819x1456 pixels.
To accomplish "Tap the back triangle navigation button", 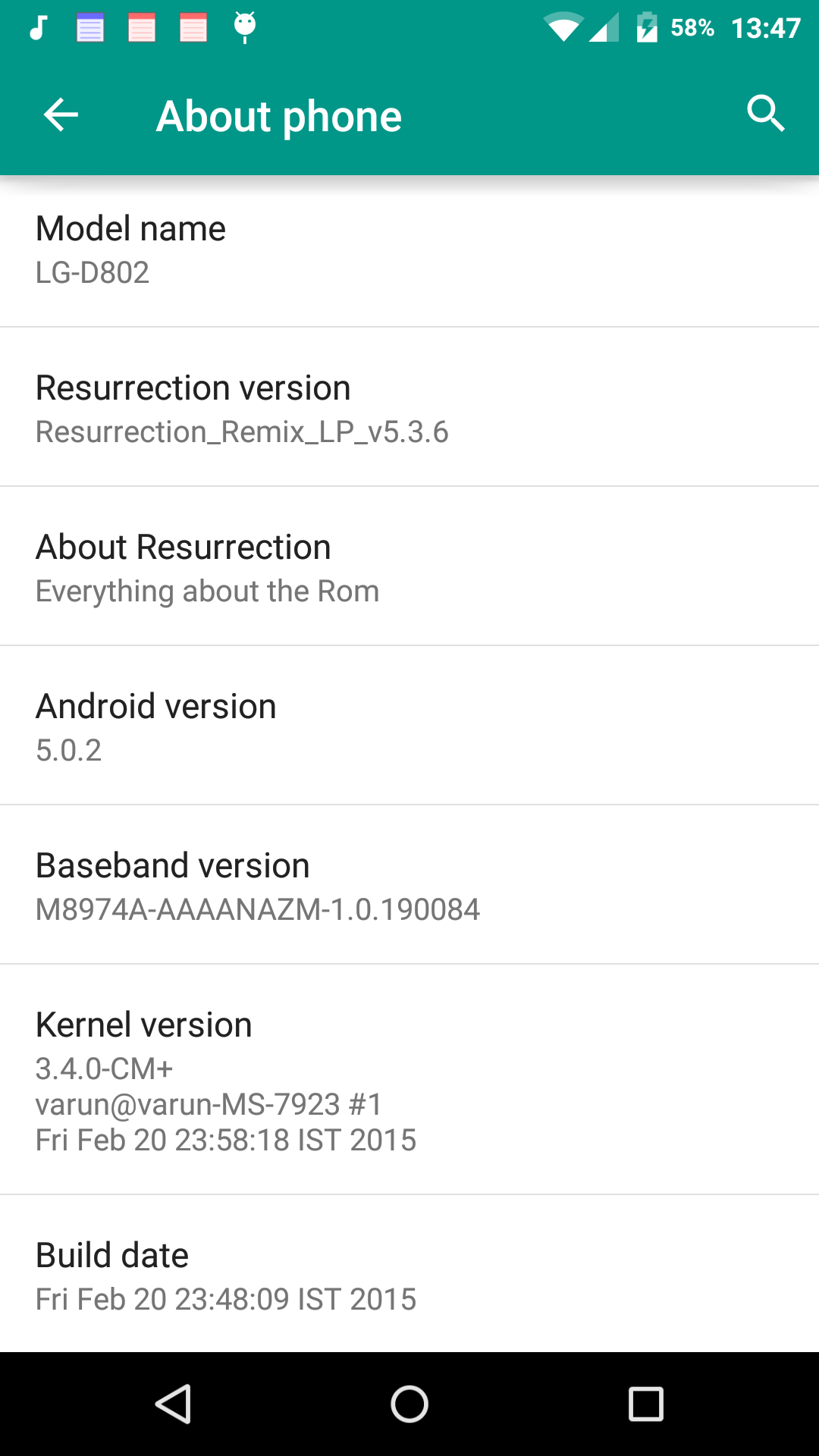I will 173,1404.
